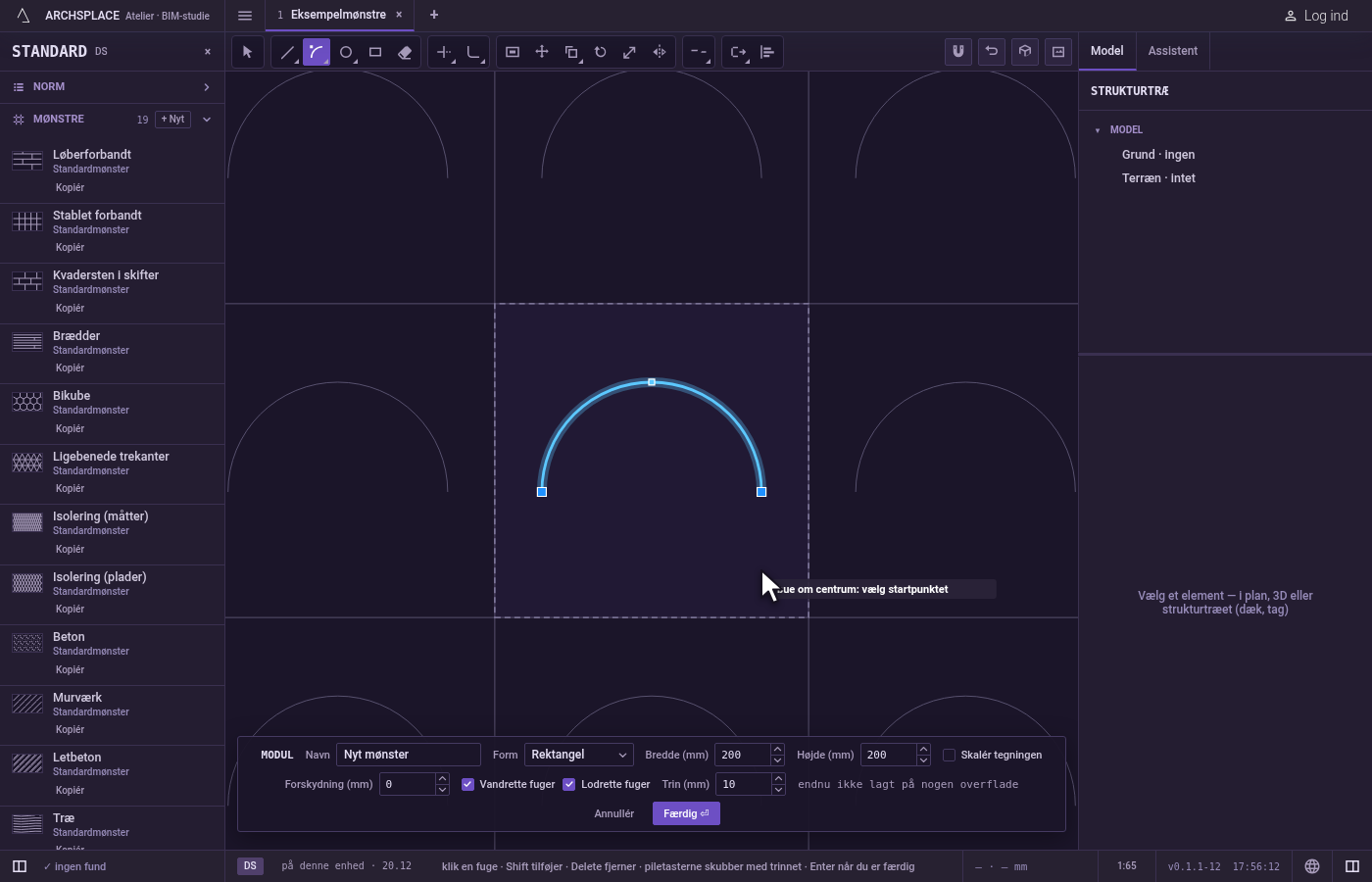Increase the Bredde (mm) value
The height and width of the screenshot is (882, 1372).
777,750
